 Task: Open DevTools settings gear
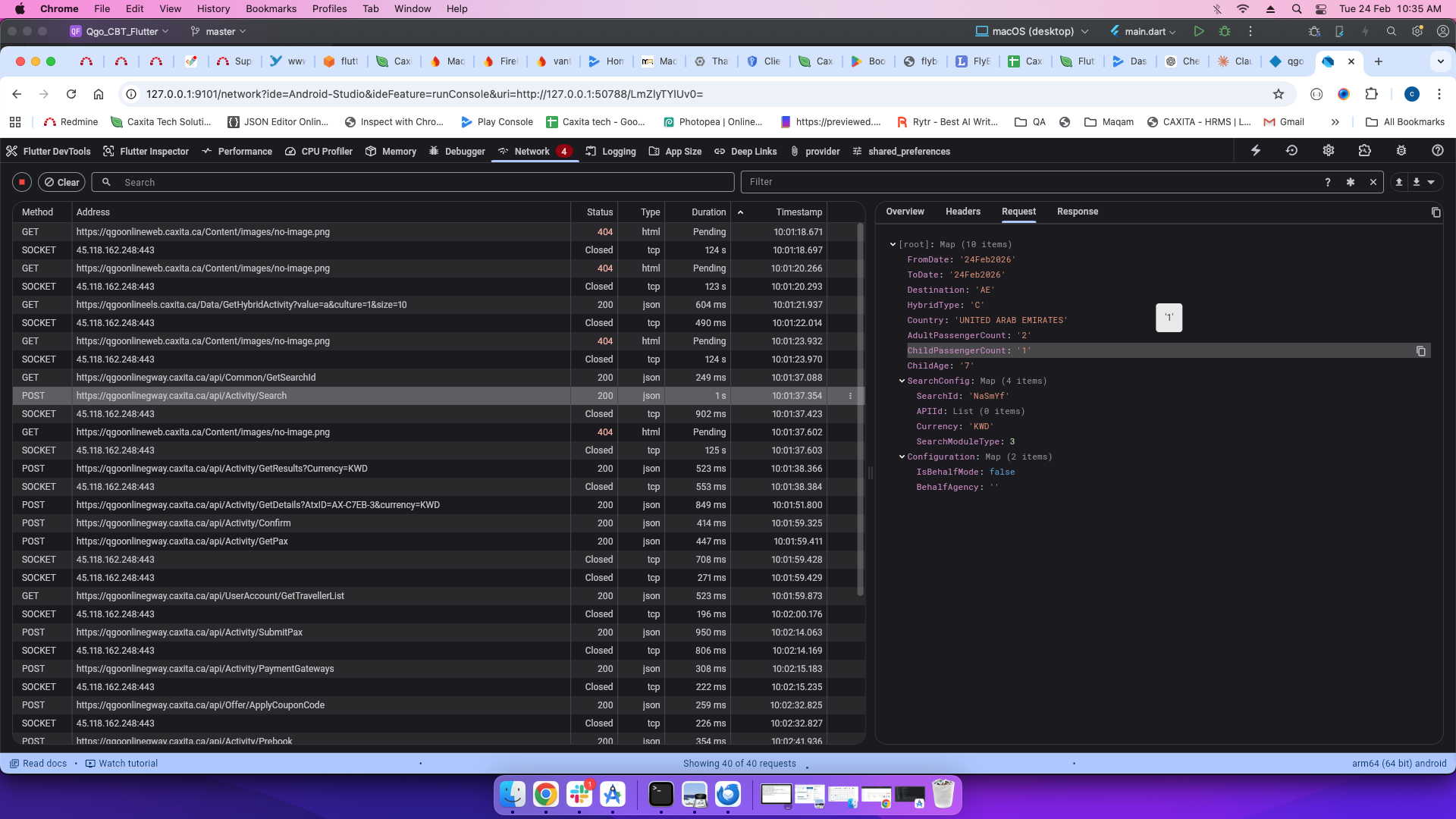(x=1328, y=151)
